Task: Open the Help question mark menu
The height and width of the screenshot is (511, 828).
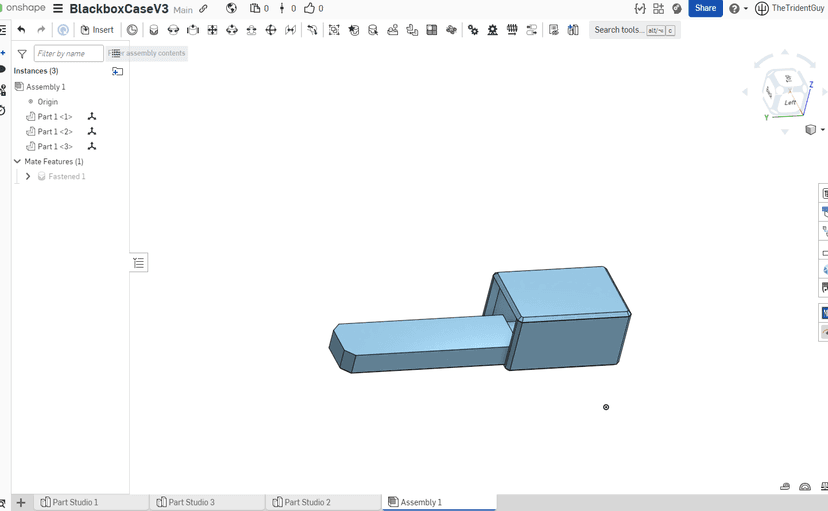Action: [x=735, y=9]
